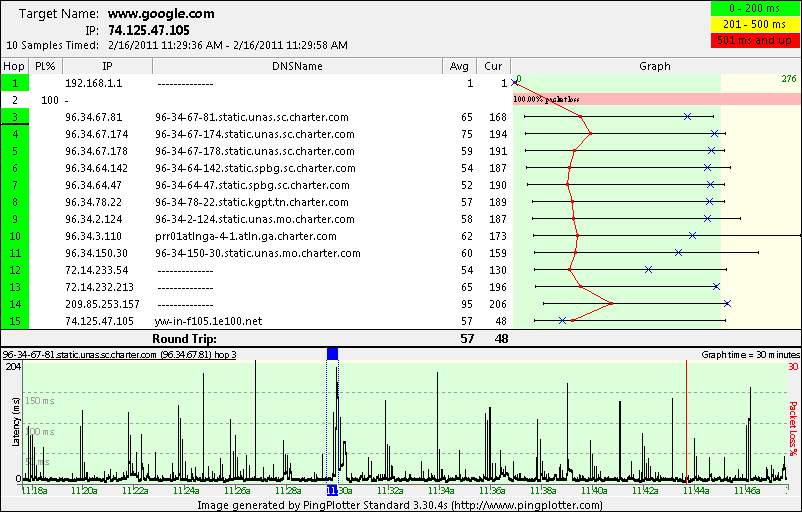Click the 100.00% packet loss bar on hop 2
The height and width of the screenshot is (512, 802).
click(x=656, y=100)
